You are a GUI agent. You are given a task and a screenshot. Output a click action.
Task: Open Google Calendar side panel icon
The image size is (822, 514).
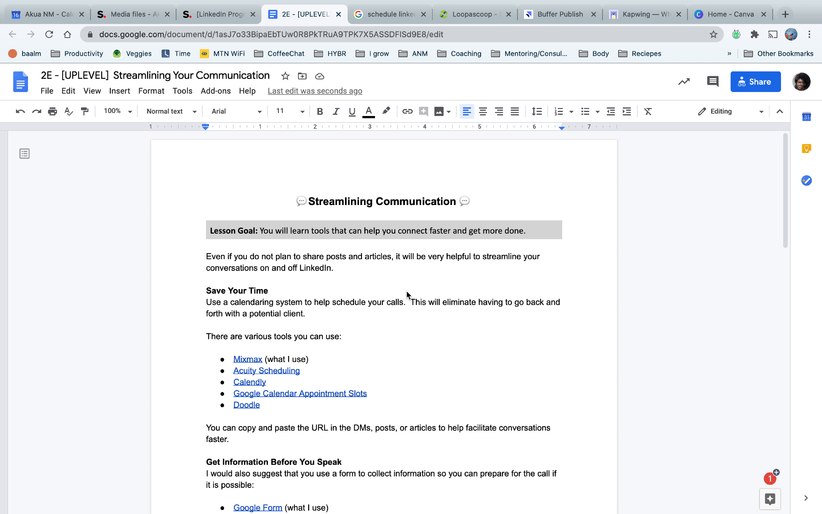coord(806,117)
